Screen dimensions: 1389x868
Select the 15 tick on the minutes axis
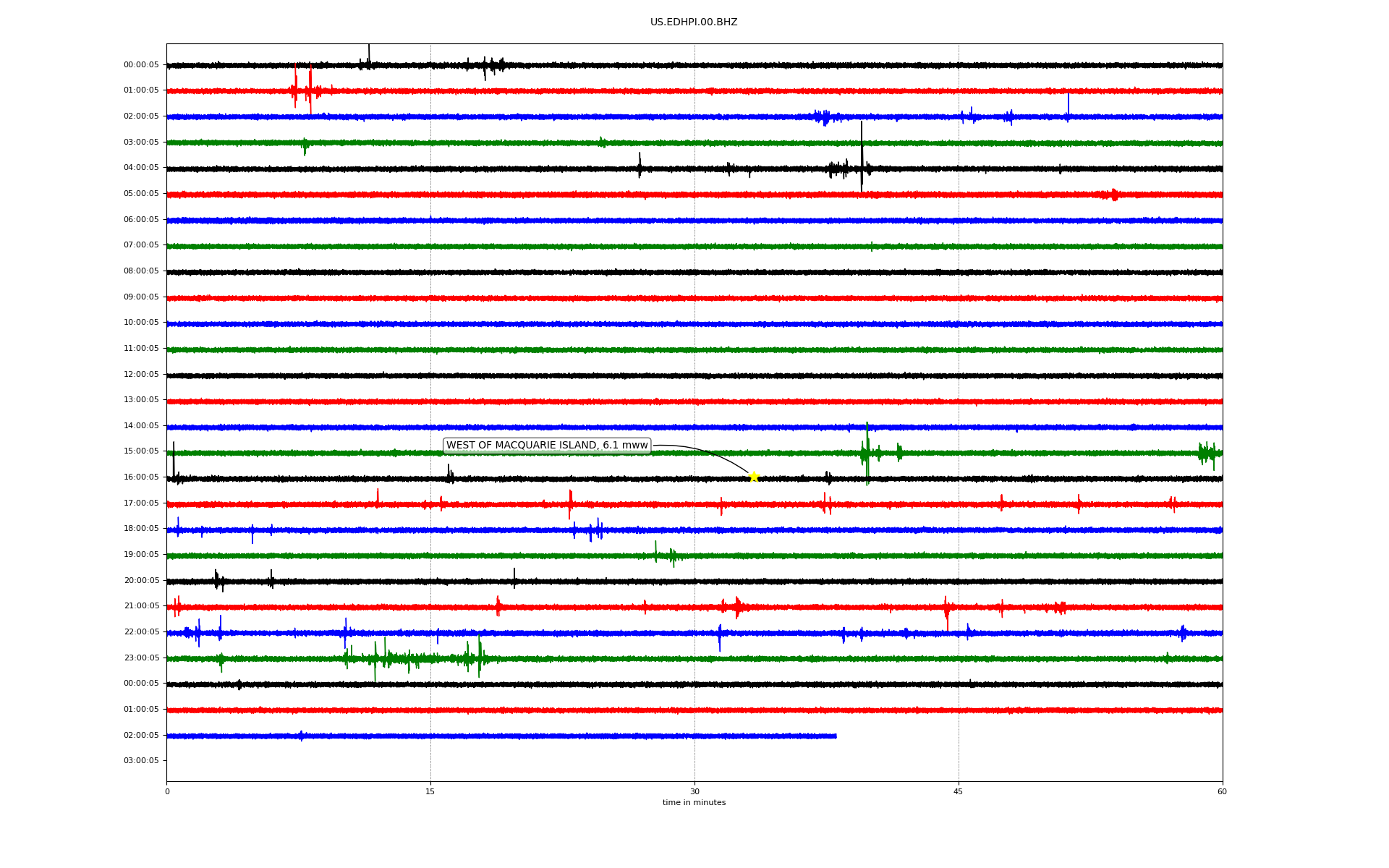(x=430, y=792)
